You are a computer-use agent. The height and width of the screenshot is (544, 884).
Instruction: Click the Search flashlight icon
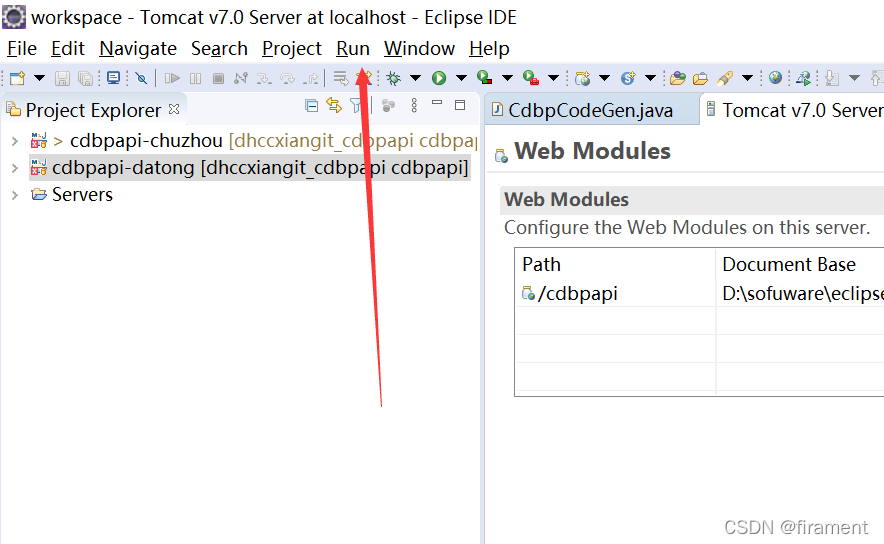click(725, 78)
